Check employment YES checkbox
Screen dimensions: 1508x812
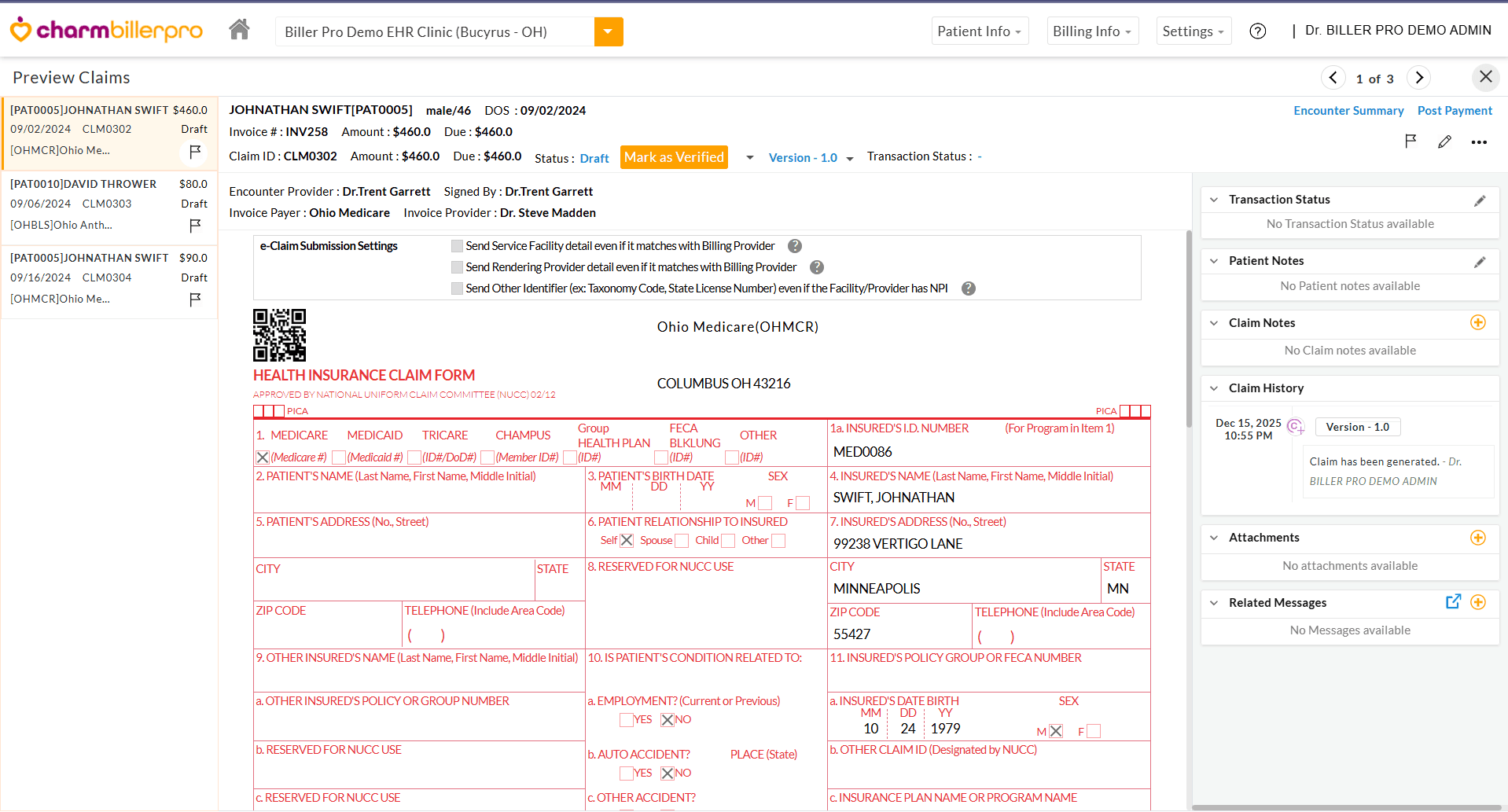point(627,720)
